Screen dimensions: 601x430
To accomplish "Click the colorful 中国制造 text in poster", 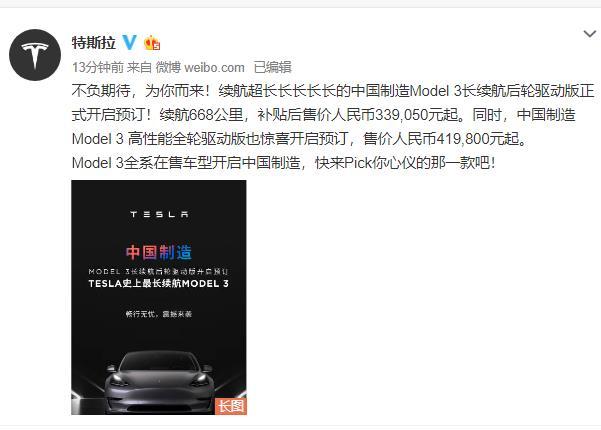I will [159, 252].
